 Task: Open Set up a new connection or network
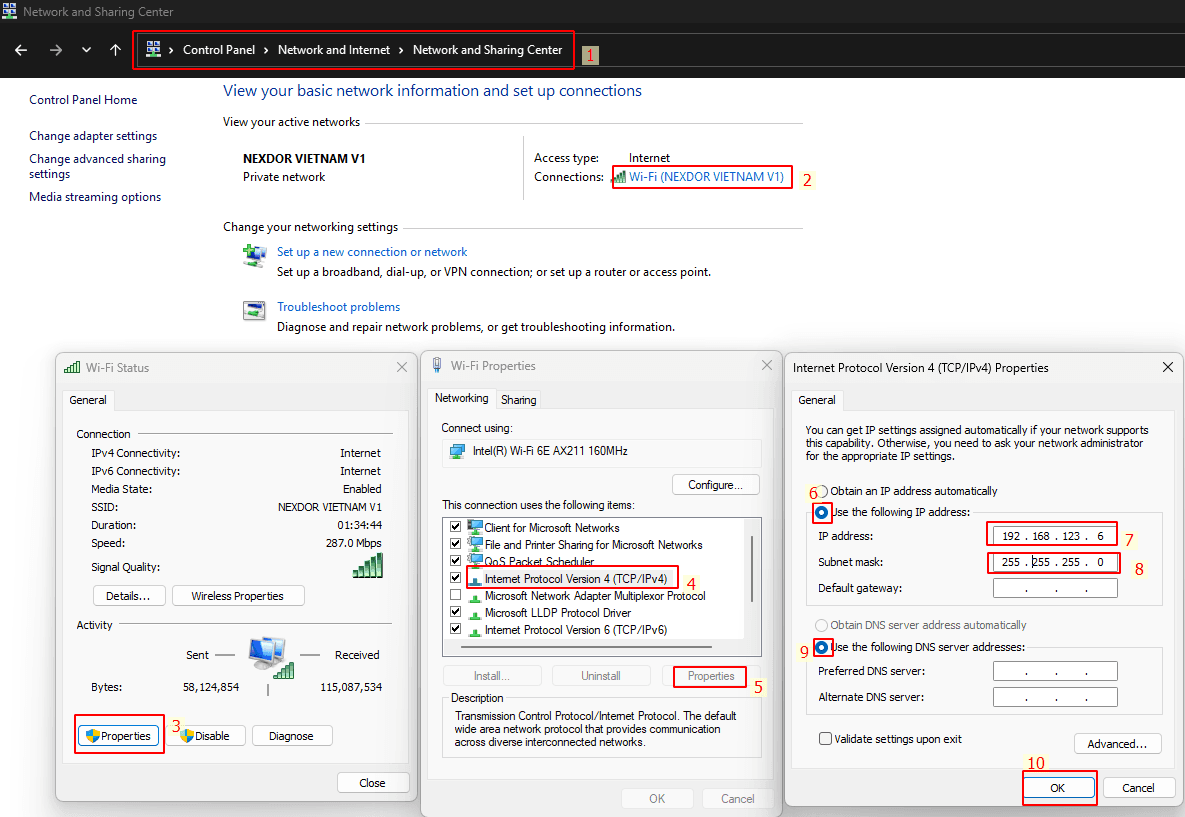click(x=372, y=252)
